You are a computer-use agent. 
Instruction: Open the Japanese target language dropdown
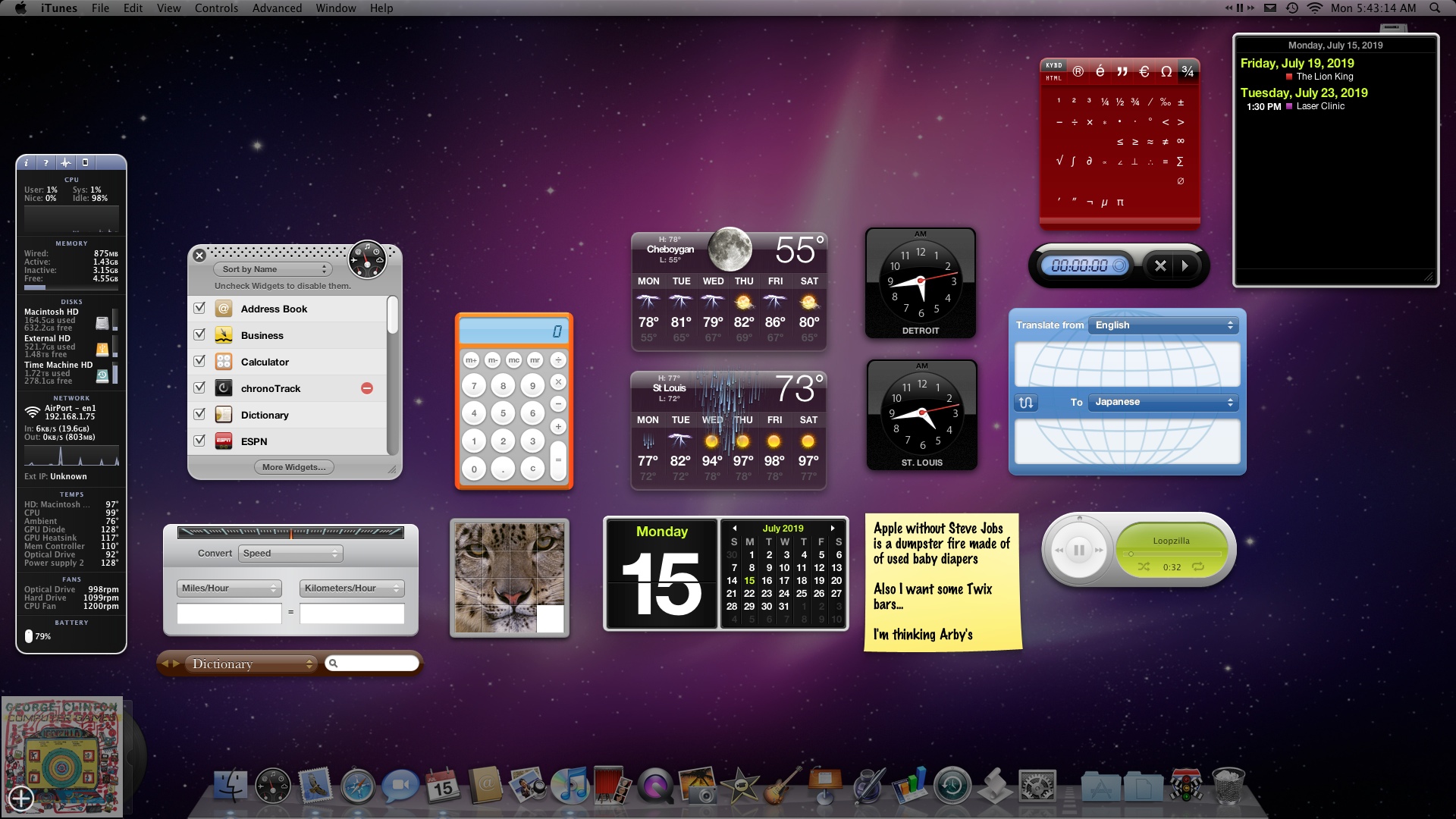pyautogui.click(x=1163, y=402)
